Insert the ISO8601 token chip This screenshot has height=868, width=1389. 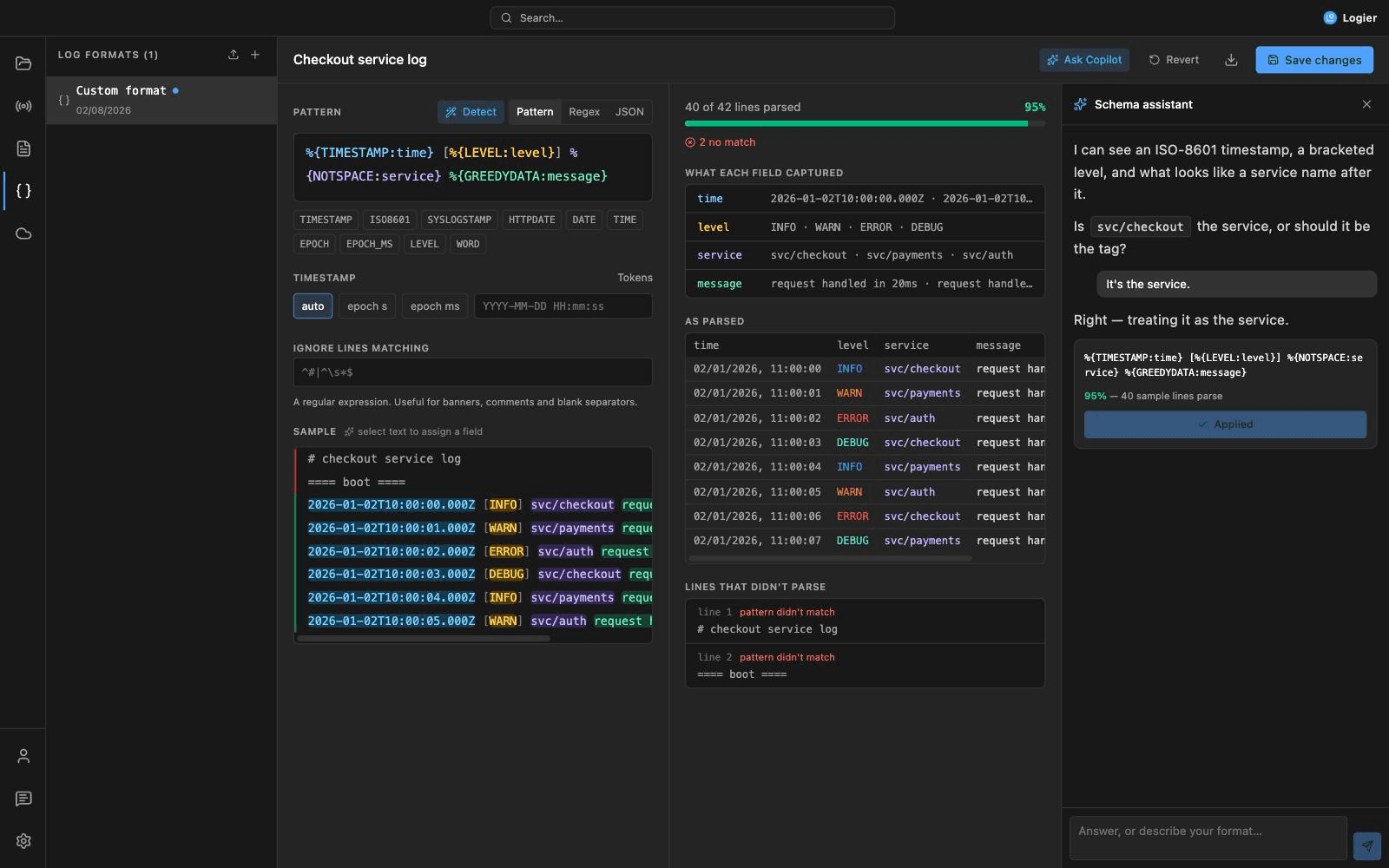coord(390,220)
